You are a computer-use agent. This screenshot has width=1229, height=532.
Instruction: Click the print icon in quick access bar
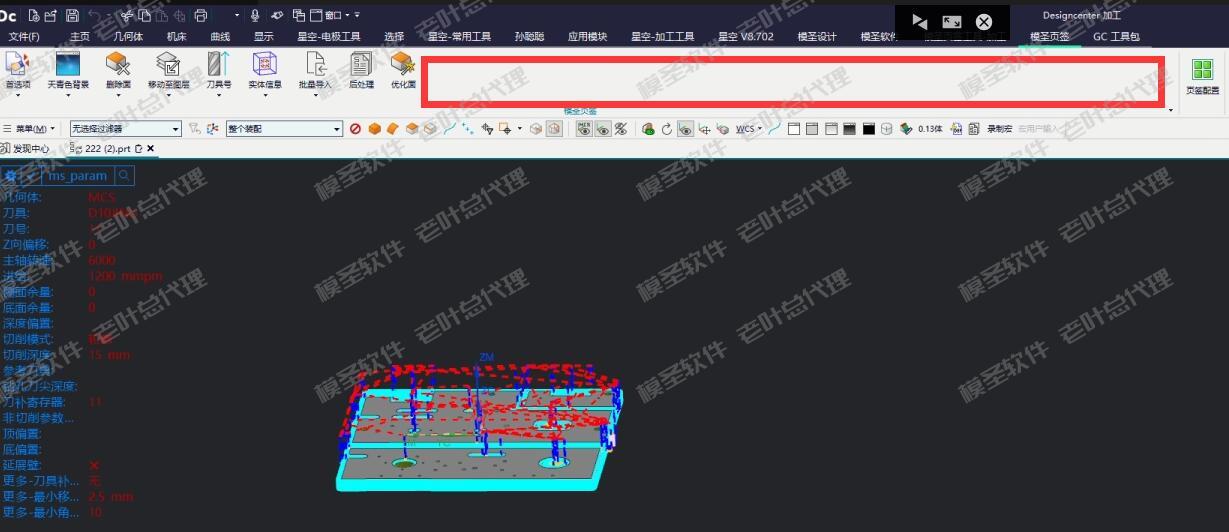pyautogui.click(x=200, y=15)
